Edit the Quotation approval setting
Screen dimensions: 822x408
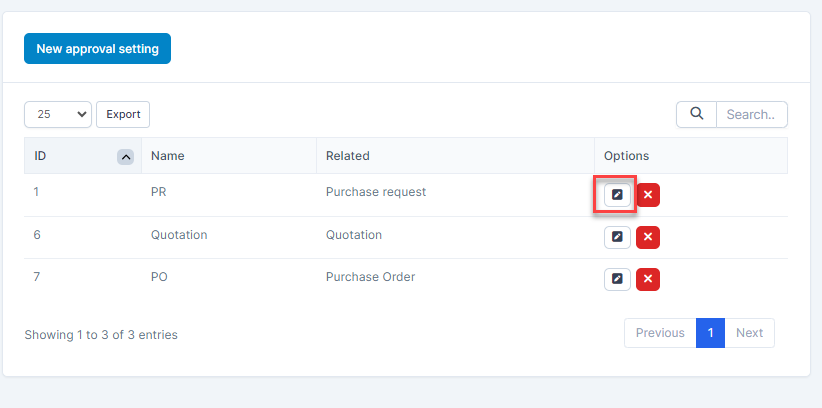pos(617,237)
